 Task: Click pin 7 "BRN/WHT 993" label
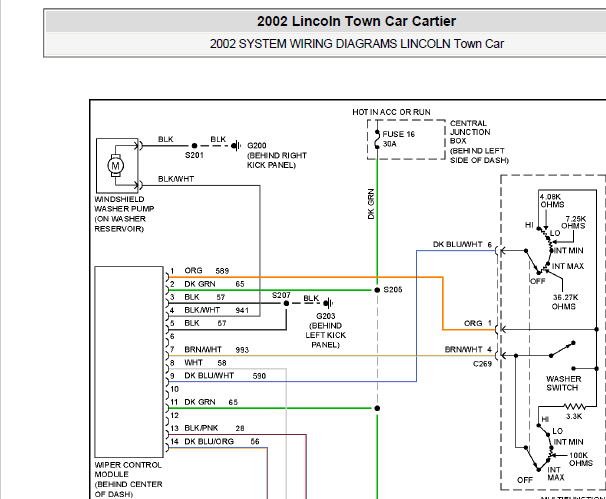click(x=216, y=350)
